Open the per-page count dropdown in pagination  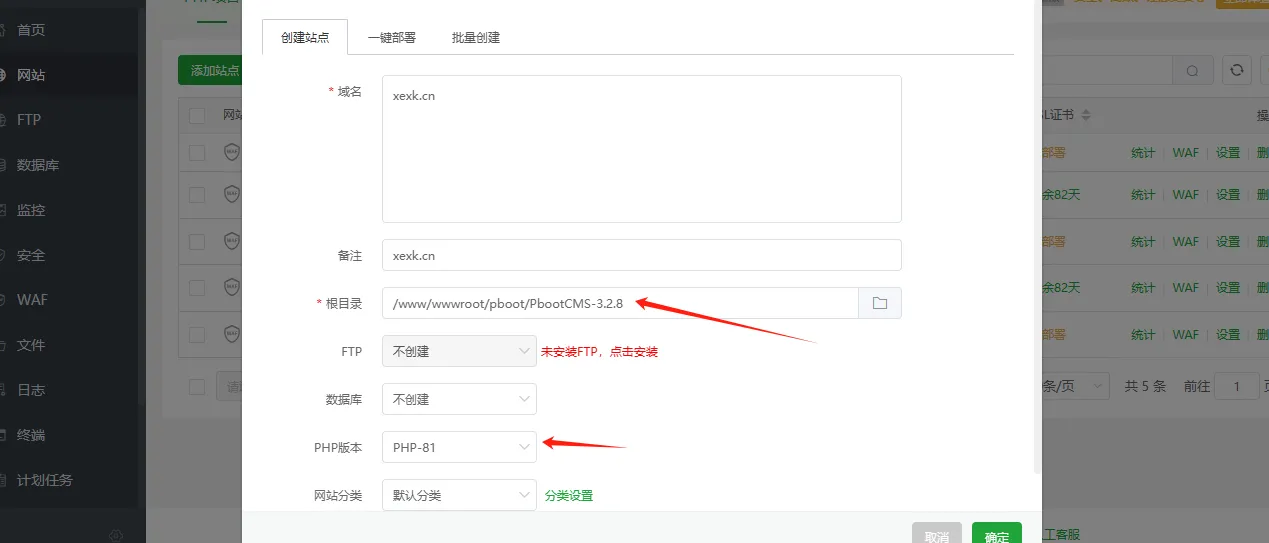pyautogui.click(x=1075, y=386)
